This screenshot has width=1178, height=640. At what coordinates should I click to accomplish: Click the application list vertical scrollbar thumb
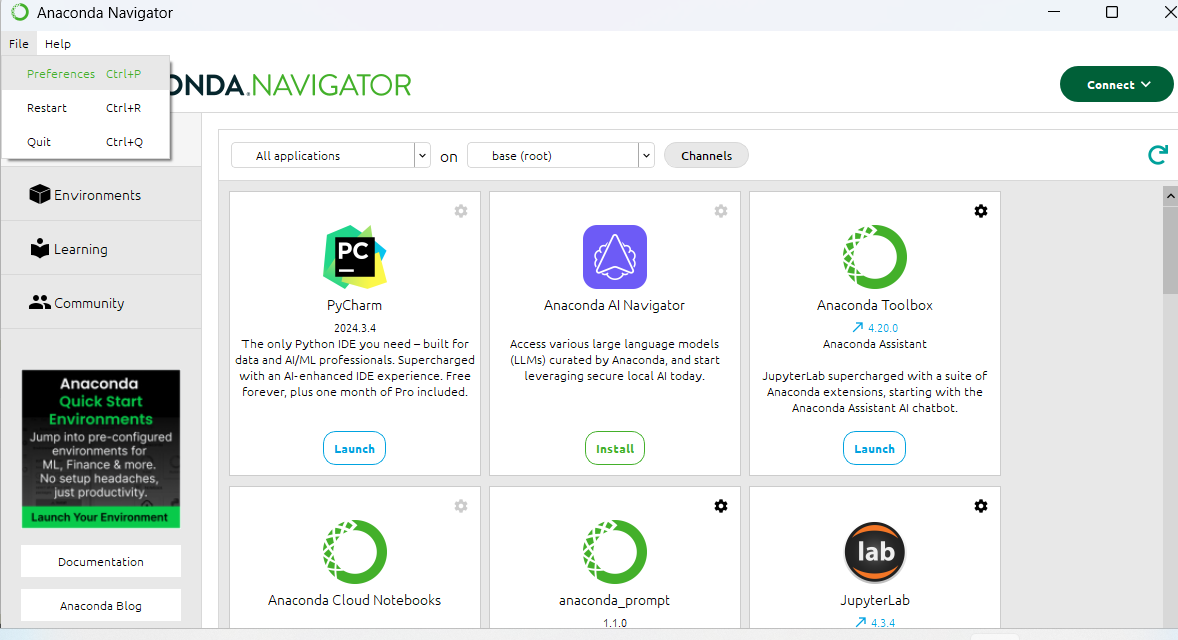click(x=1170, y=250)
